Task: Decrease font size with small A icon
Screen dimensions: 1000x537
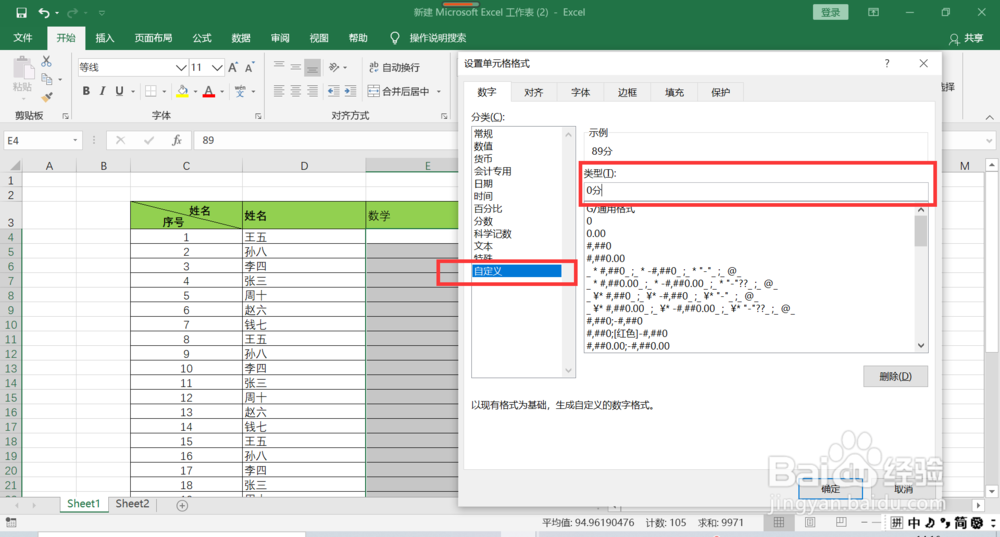Action: pos(249,67)
